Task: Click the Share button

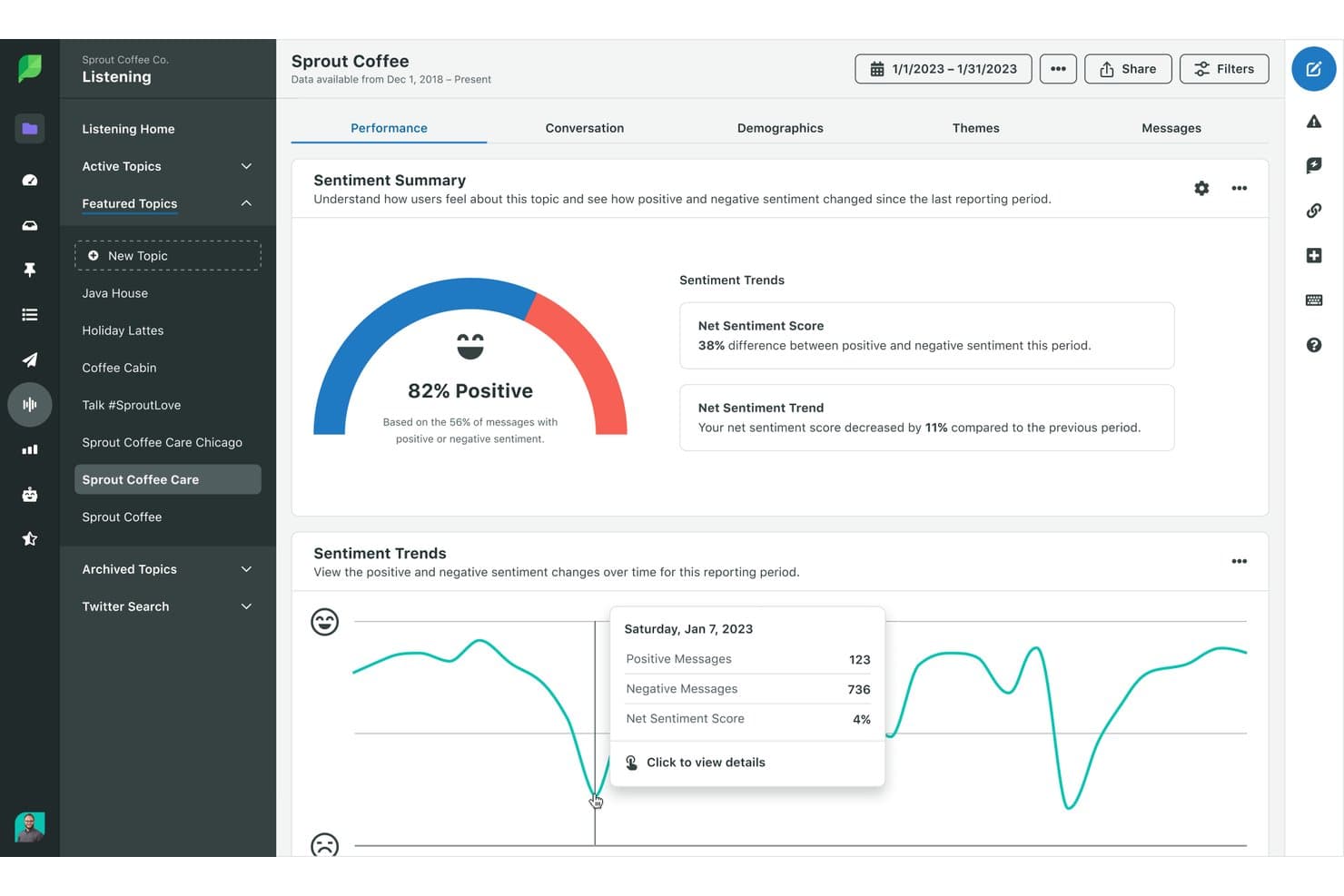Action: tap(1128, 69)
